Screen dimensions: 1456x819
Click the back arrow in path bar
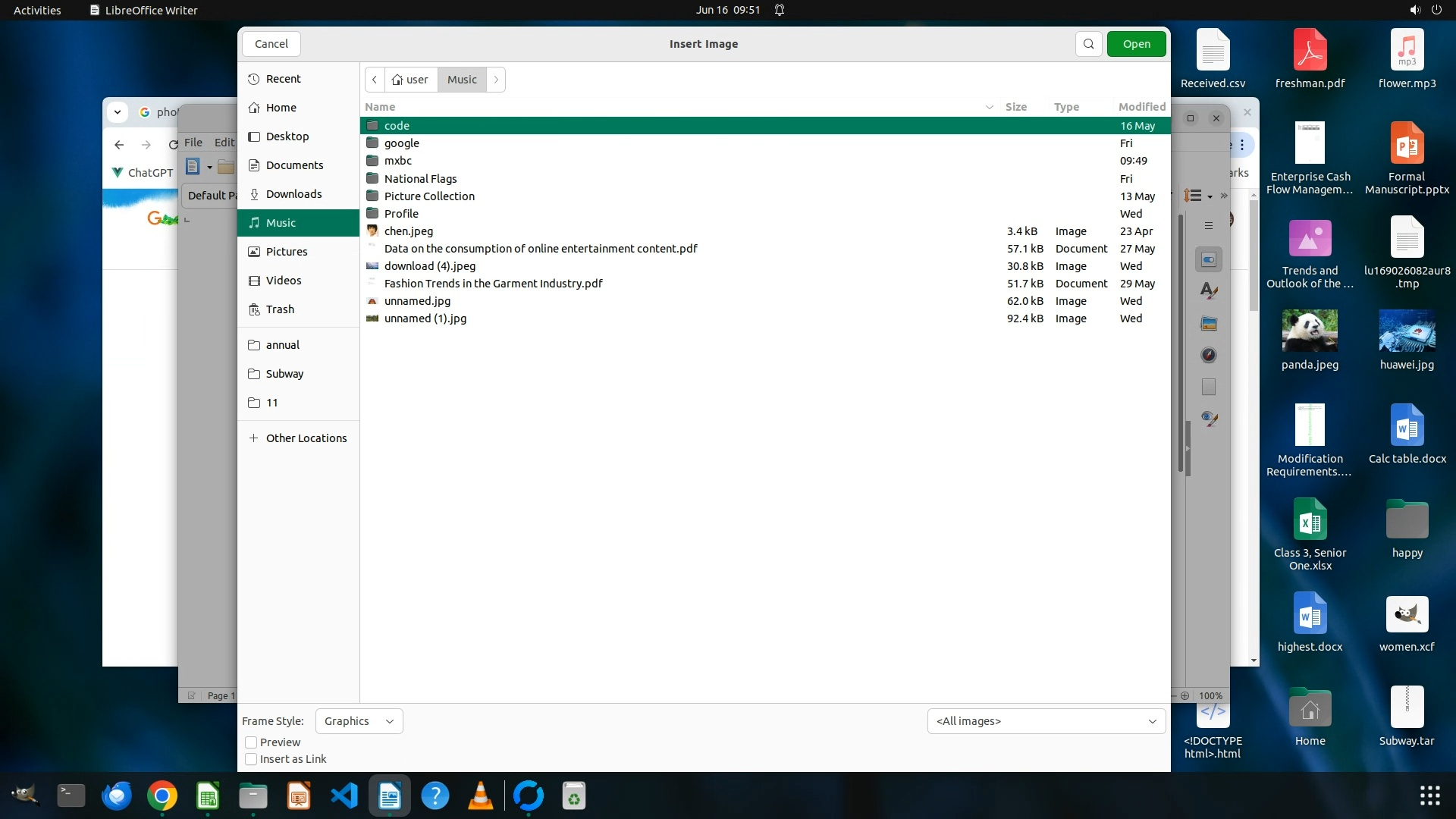[375, 80]
